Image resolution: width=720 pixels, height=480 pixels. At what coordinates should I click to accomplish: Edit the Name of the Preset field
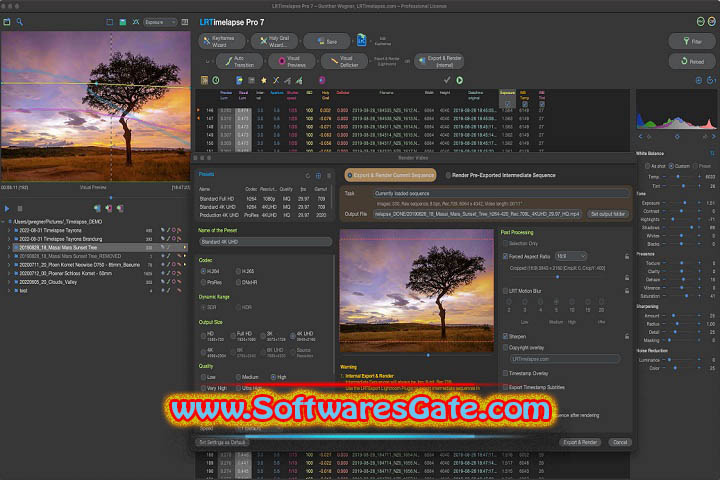[x=265, y=242]
